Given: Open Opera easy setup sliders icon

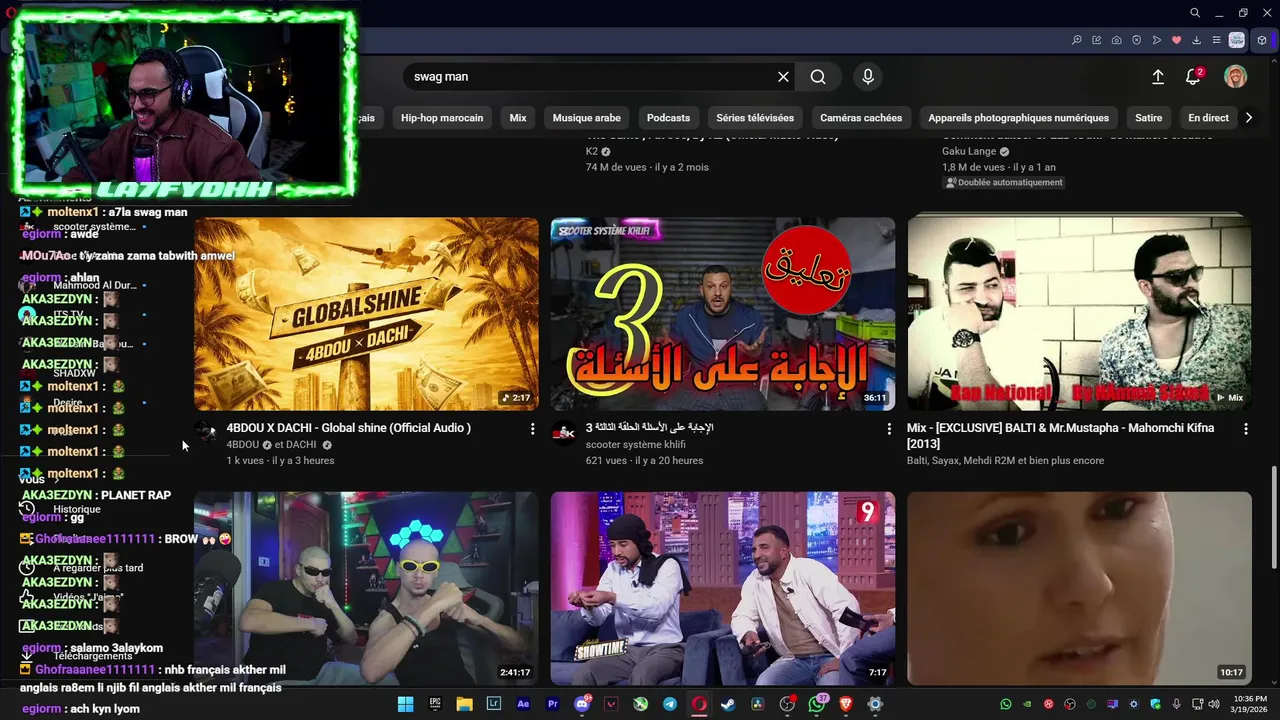Looking at the screenshot, I should click(1217, 40).
